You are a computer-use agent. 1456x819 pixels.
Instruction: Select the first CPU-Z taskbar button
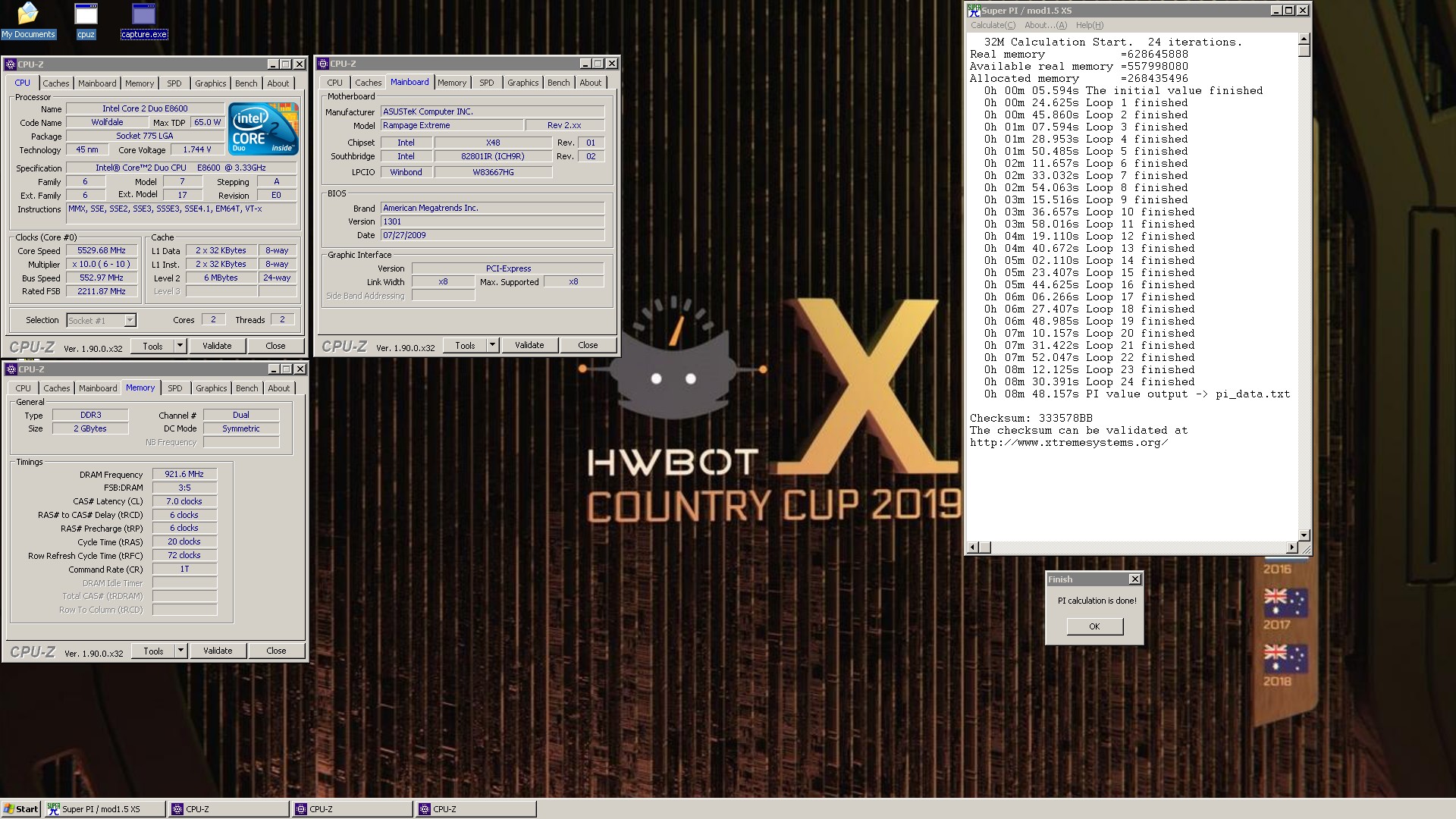point(228,809)
